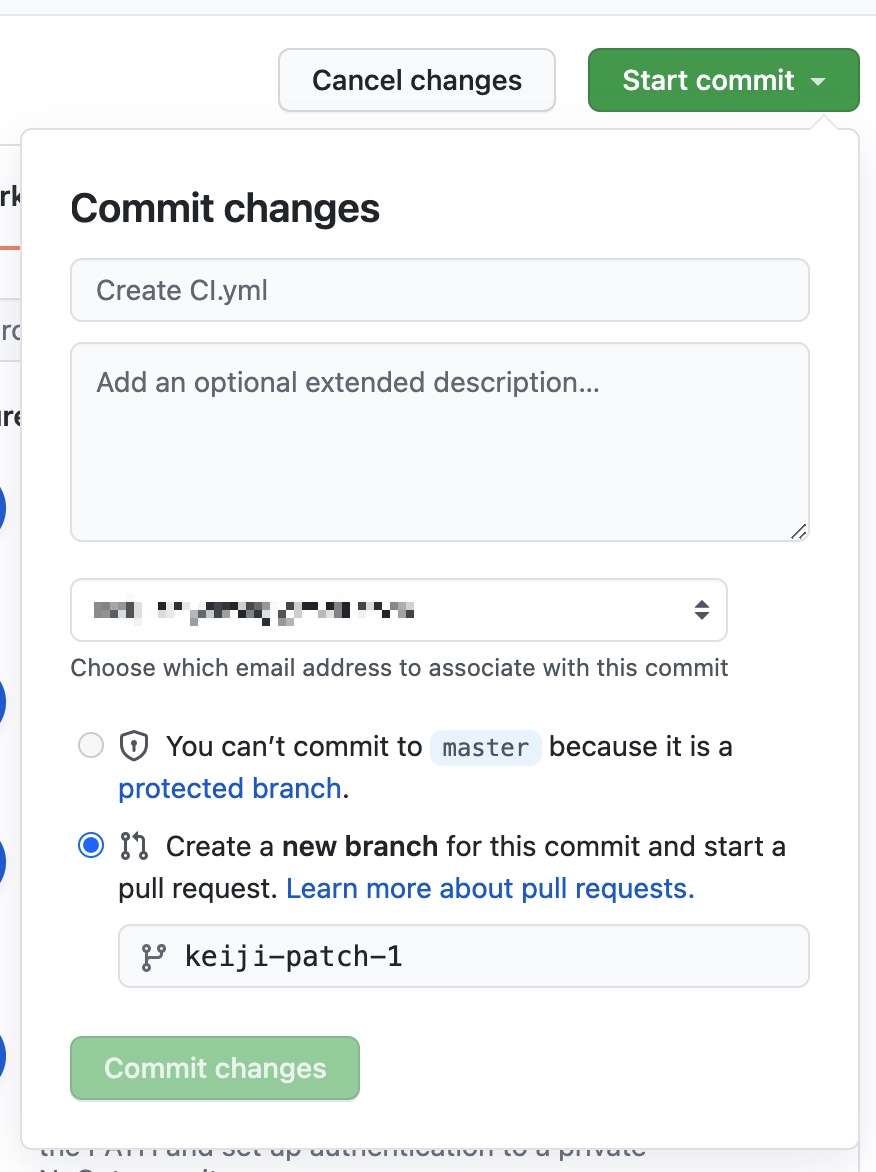Image resolution: width=876 pixels, height=1172 pixels.
Task: Click the highlighted master branch label
Action: pyautogui.click(x=486, y=747)
